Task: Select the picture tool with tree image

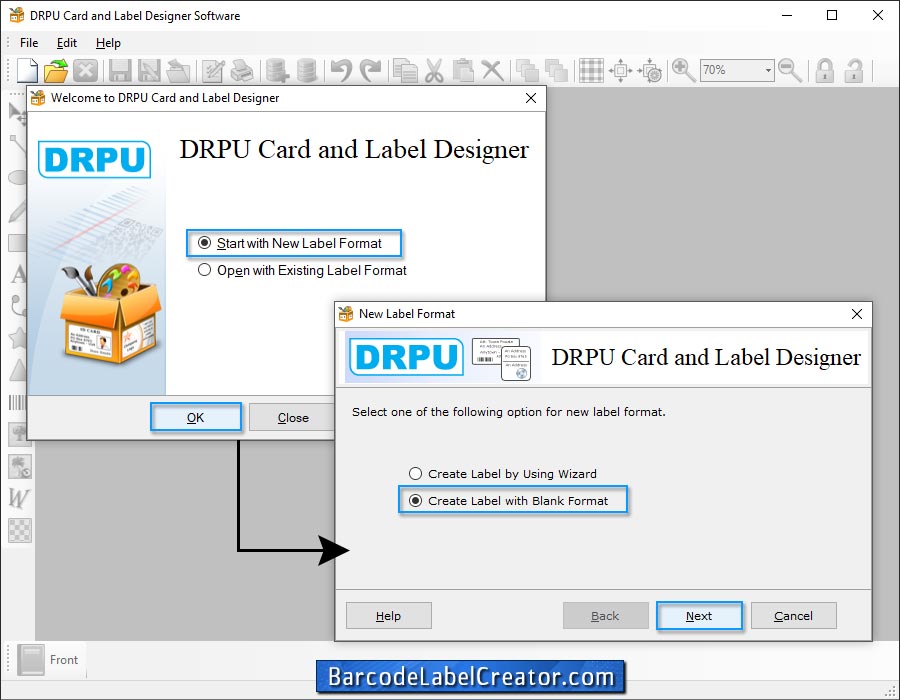Action: (x=20, y=434)
